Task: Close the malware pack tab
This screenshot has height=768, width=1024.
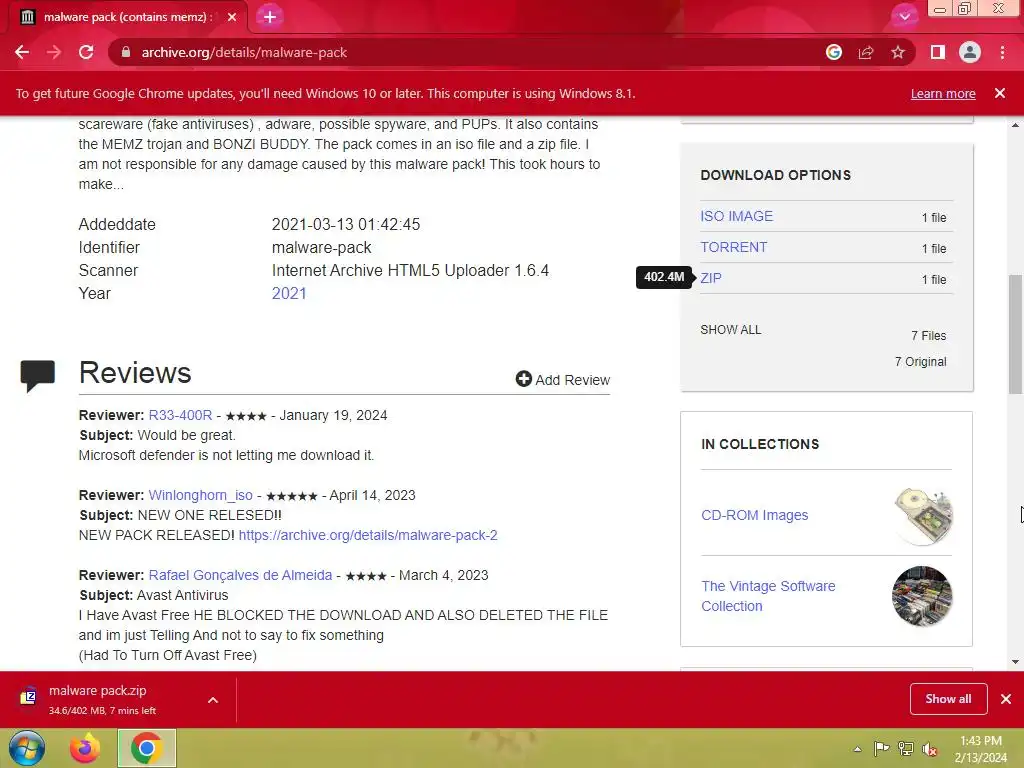Action: point(232,17)
